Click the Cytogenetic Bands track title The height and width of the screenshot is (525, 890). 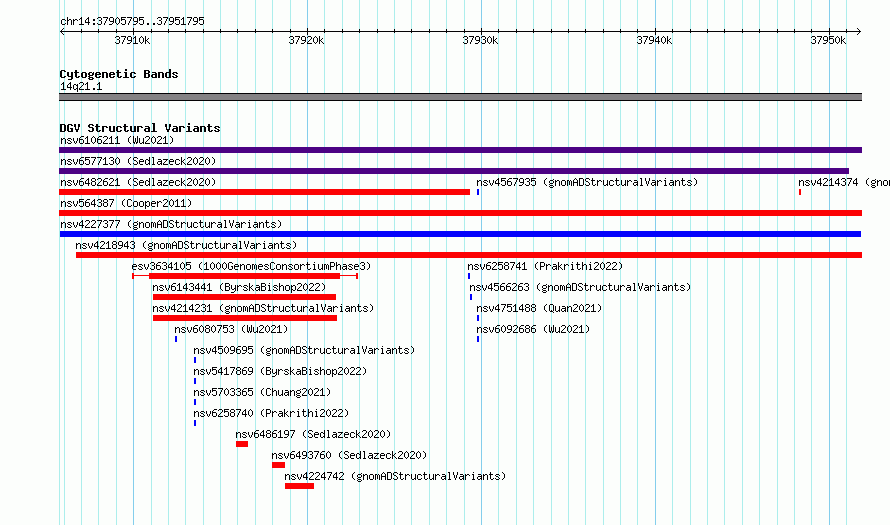(x=119, y=74)
